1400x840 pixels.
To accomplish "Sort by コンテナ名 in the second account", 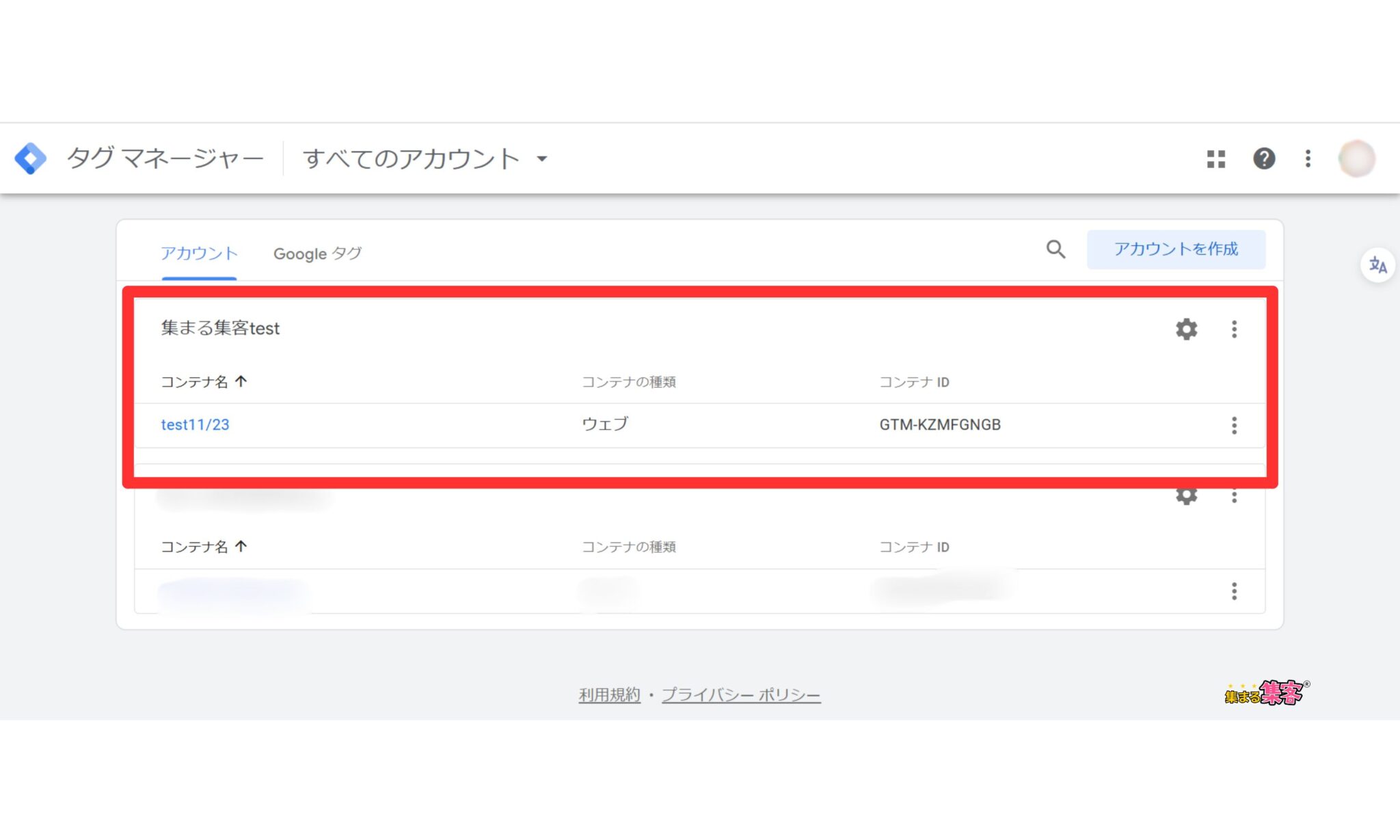I will click(204, 547).
